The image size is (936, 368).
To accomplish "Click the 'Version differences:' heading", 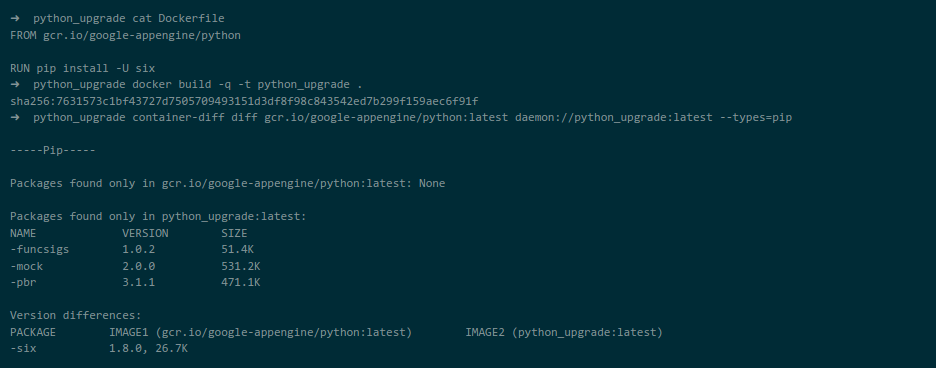I will pos(76,315).
